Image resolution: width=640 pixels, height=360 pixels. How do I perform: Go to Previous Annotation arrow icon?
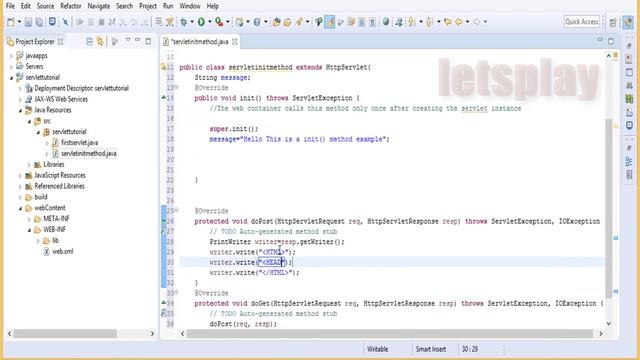429,22
